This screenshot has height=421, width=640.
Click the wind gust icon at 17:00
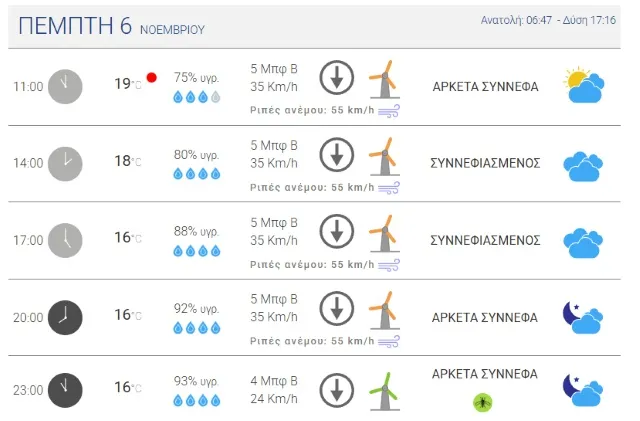389,264
